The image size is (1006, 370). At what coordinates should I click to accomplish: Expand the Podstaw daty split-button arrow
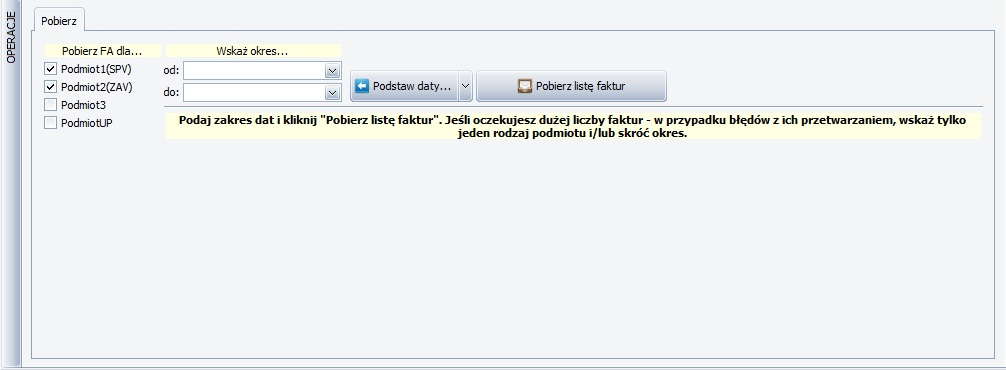tap(466, 86)
